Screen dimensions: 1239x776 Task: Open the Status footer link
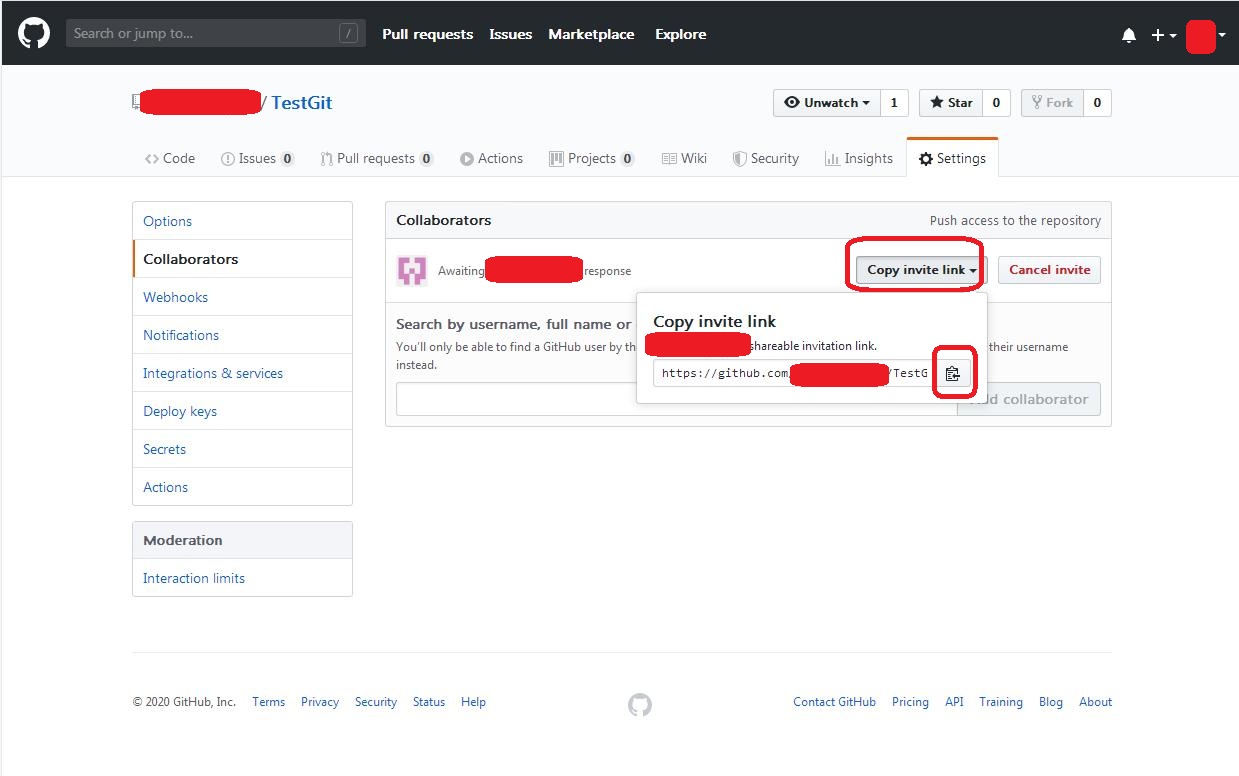click(429, 702)
